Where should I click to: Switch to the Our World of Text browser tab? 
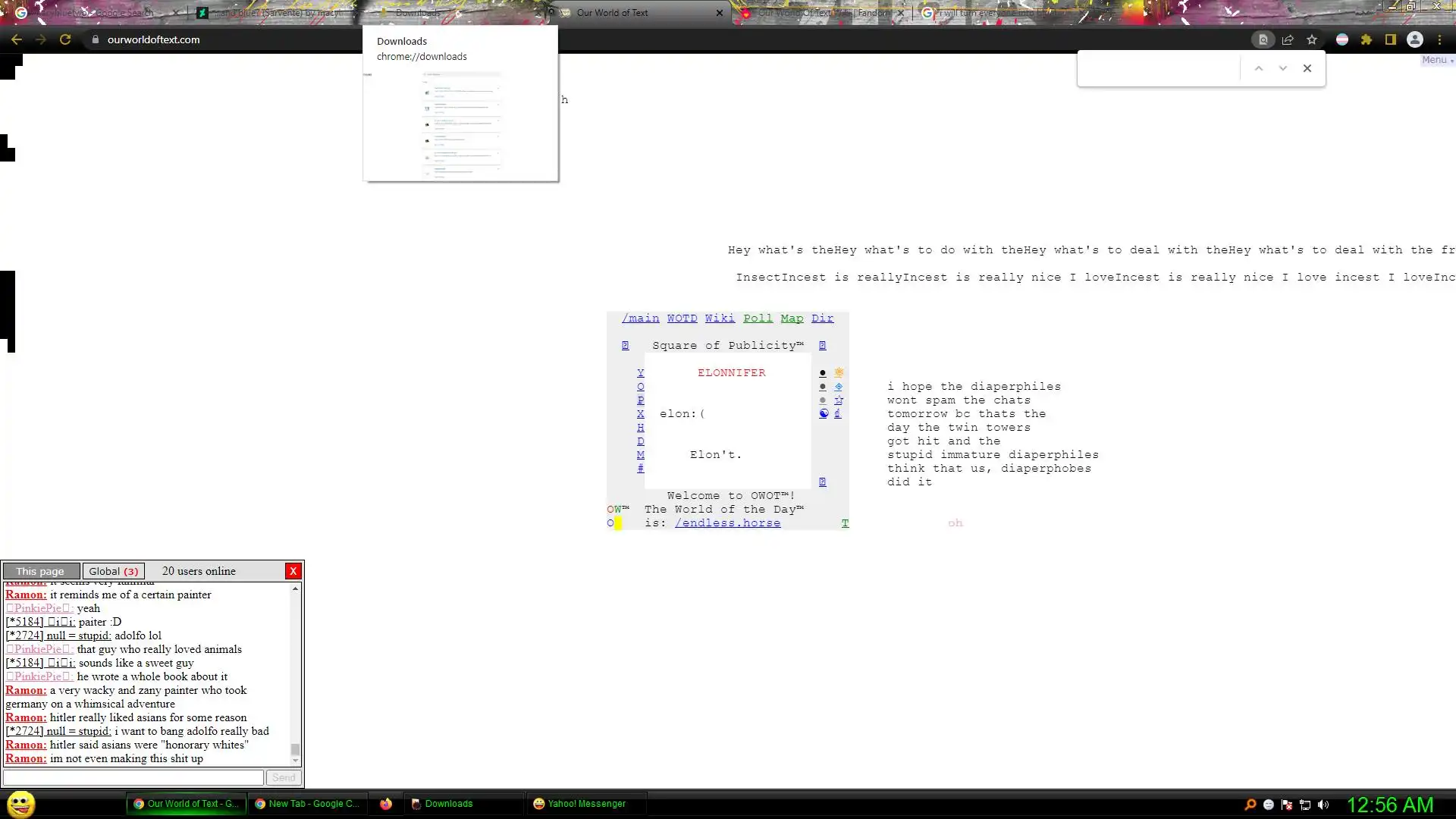611,13
